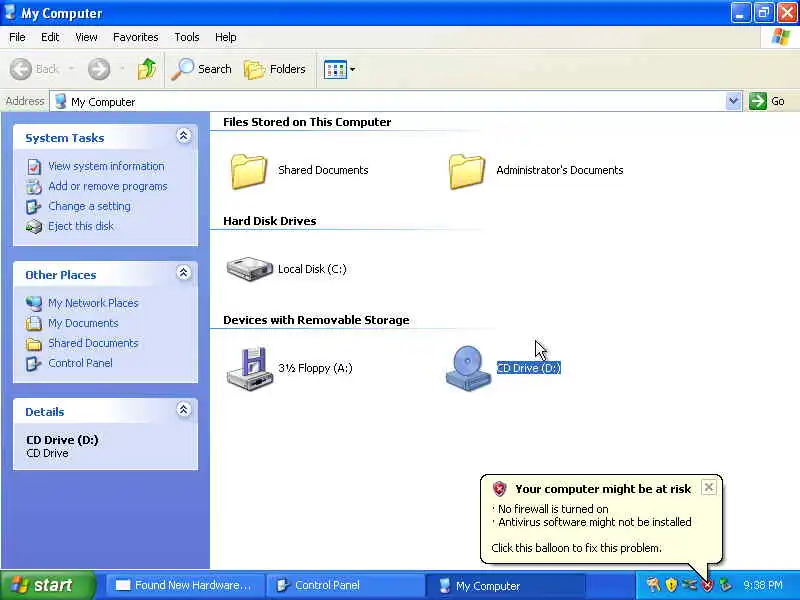The image size is (800, 600).
Task: Open the Favorites menu
Action: [x=136, y=37]
